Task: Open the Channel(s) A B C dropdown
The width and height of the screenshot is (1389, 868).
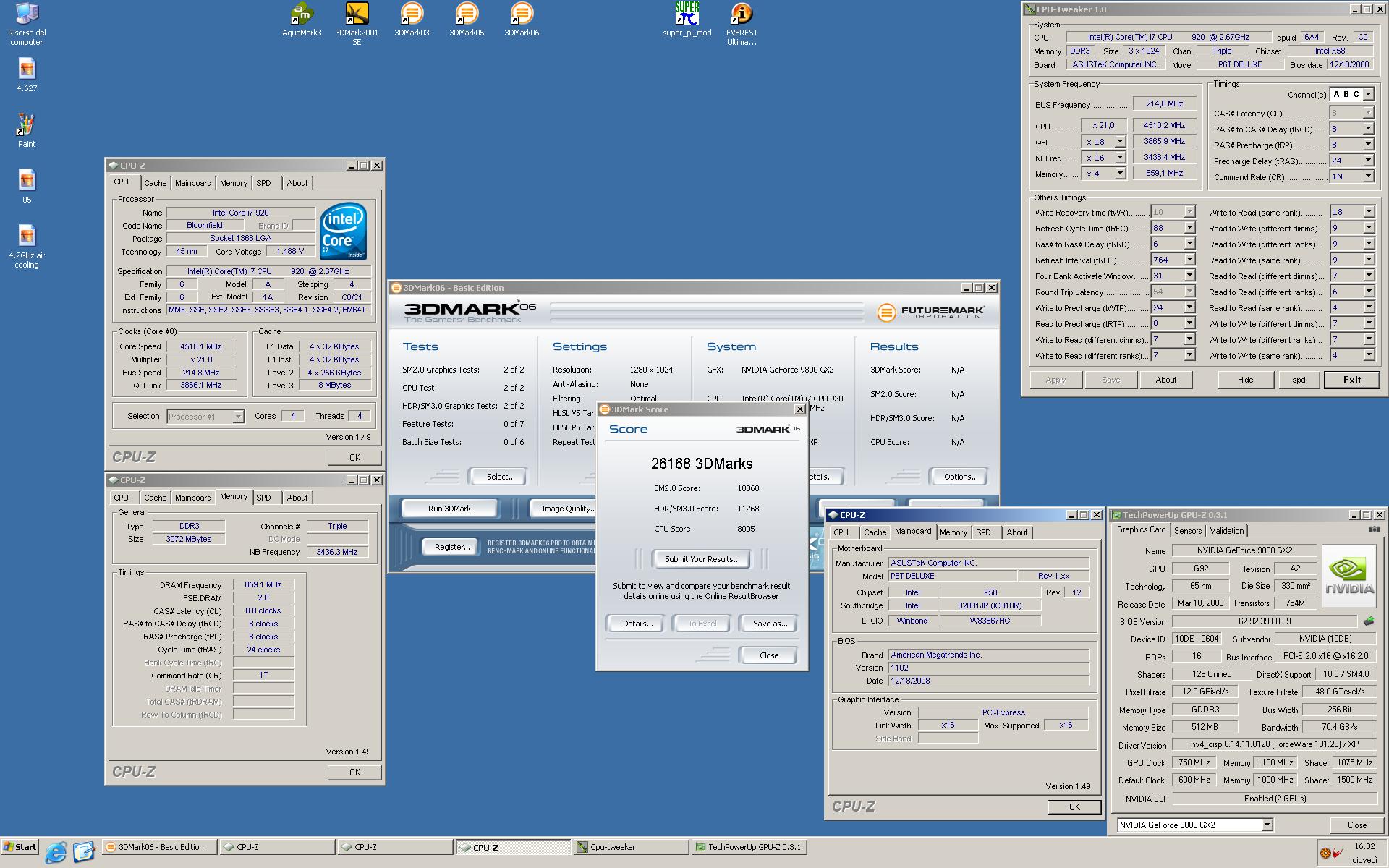Action: click(x=1368, y=94)
